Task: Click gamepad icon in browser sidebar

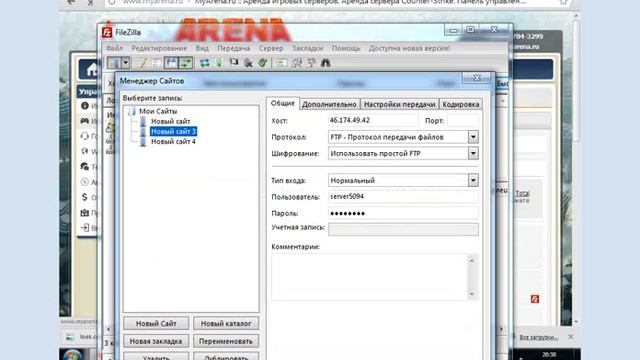Action: 85,121
